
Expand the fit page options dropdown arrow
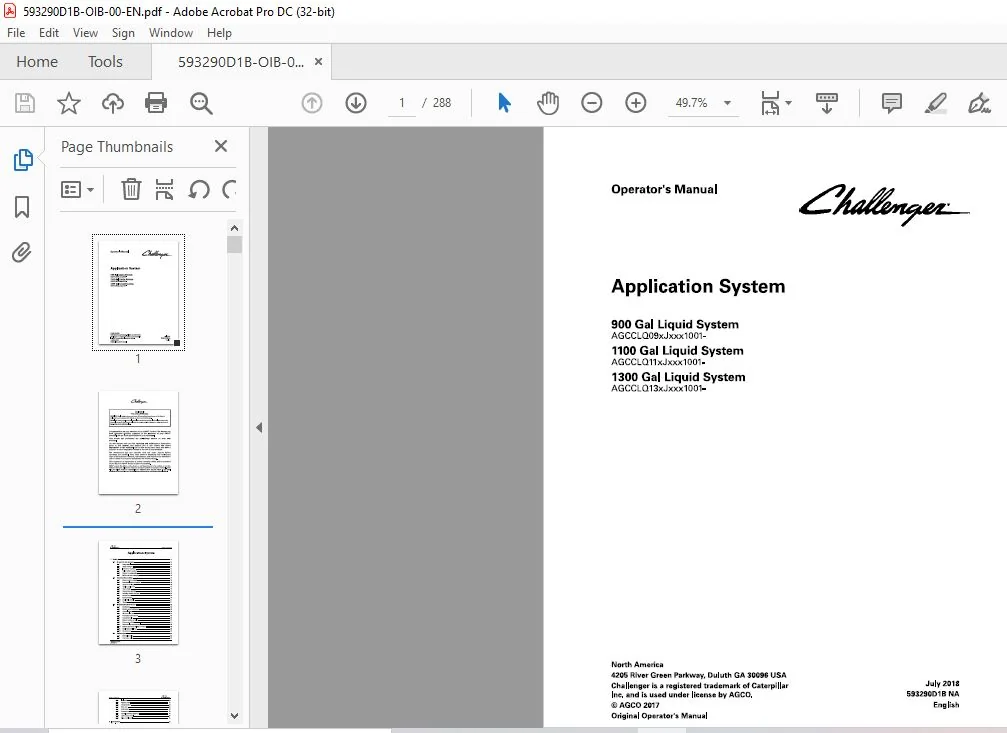coord(789,103)
